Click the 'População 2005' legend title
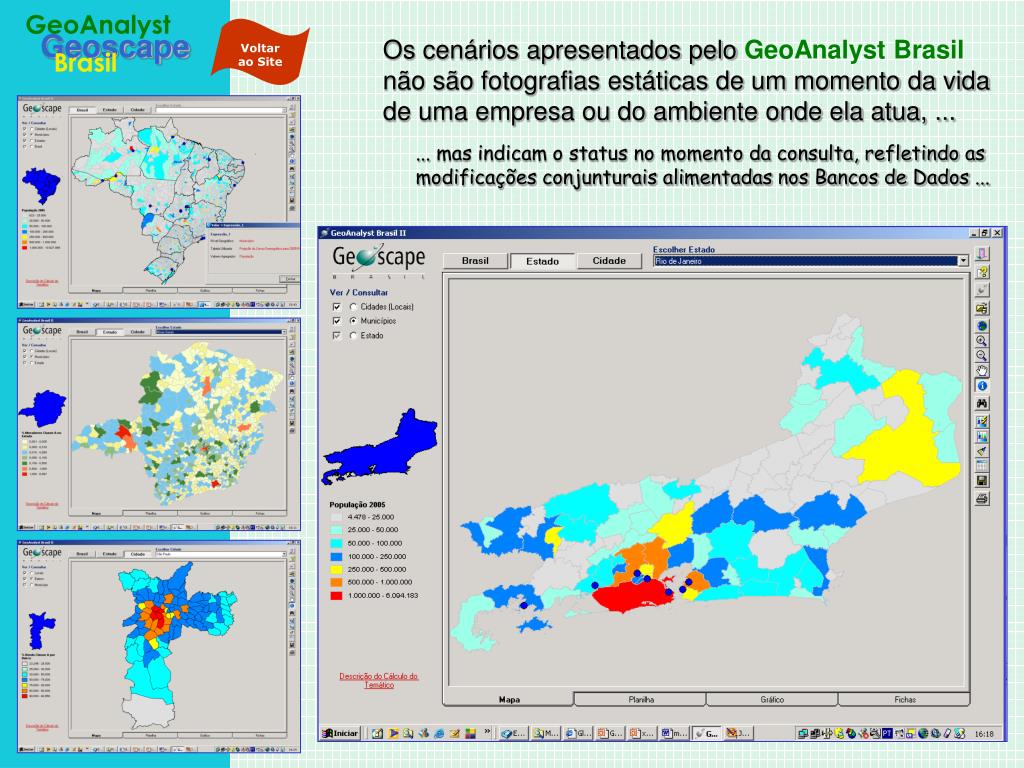Screen dimensions: 1024x768 click(357, 504)
